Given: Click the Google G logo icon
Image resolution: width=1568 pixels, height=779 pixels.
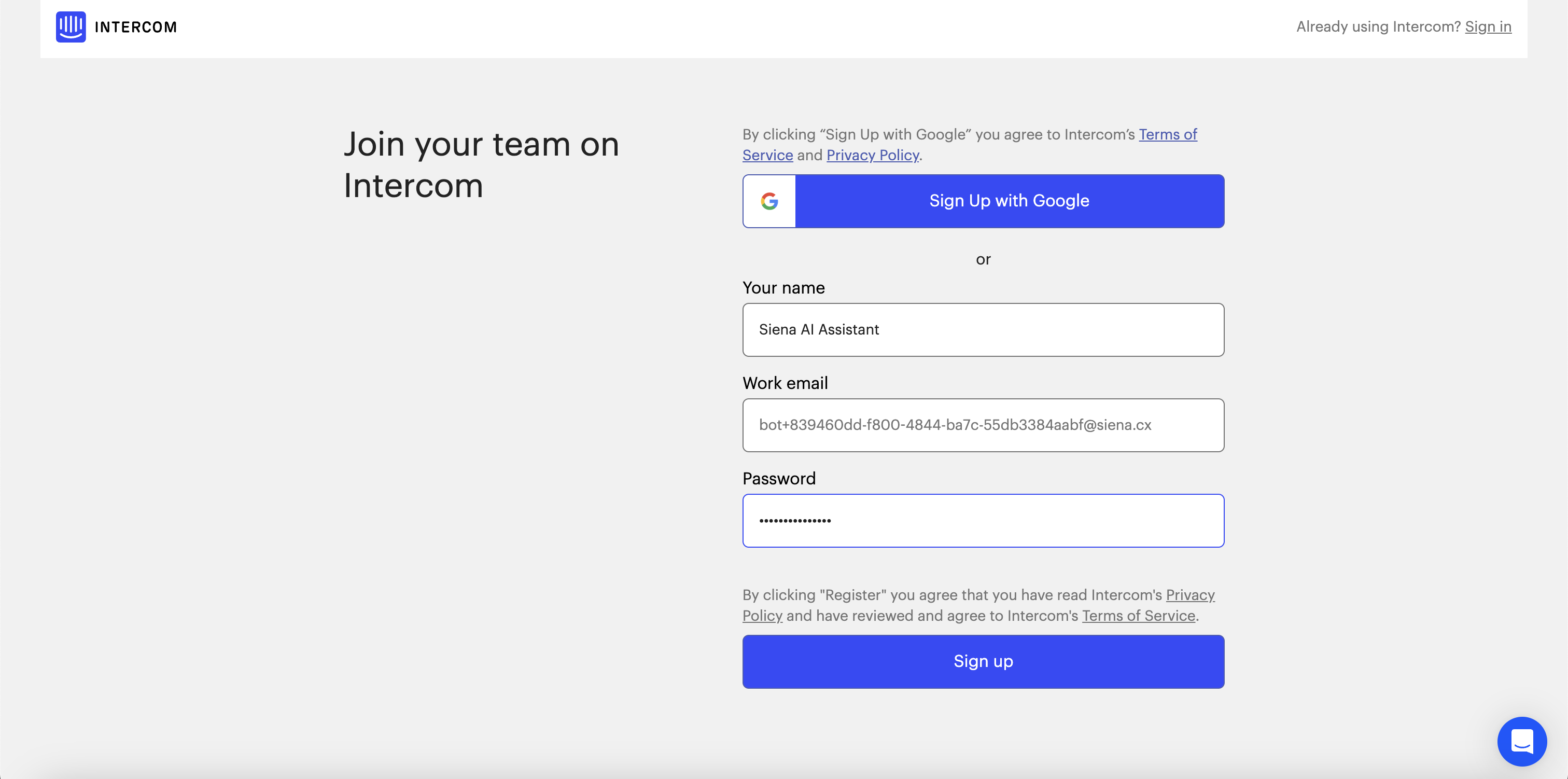Looking at the screenshot, I should (x=769, y=201).
